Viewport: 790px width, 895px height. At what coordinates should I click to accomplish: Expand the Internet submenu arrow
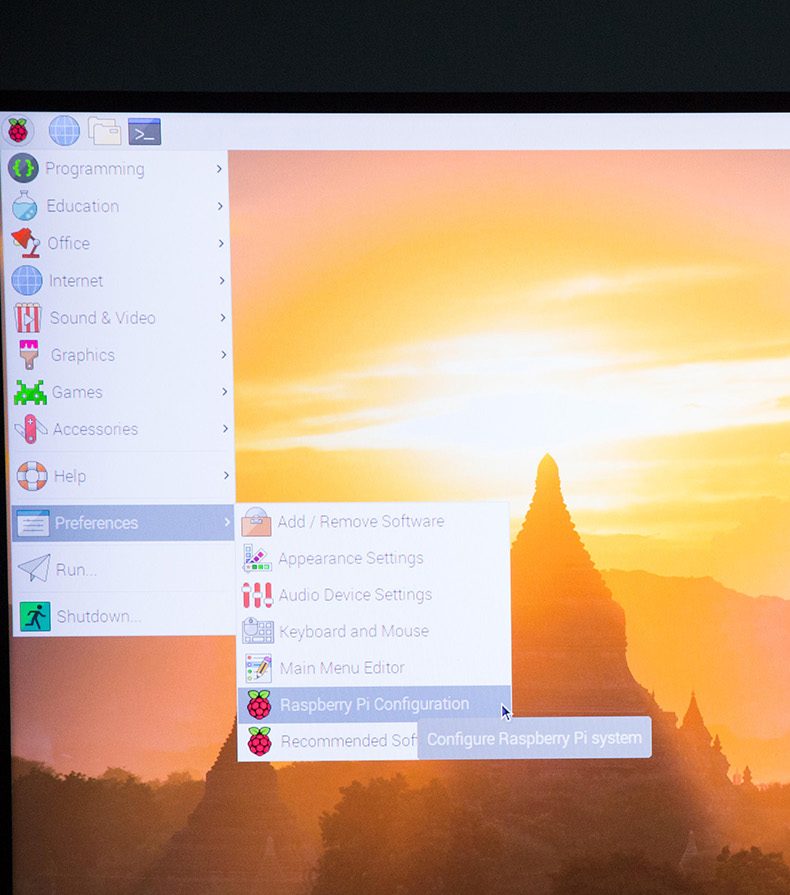pos(221,280)
